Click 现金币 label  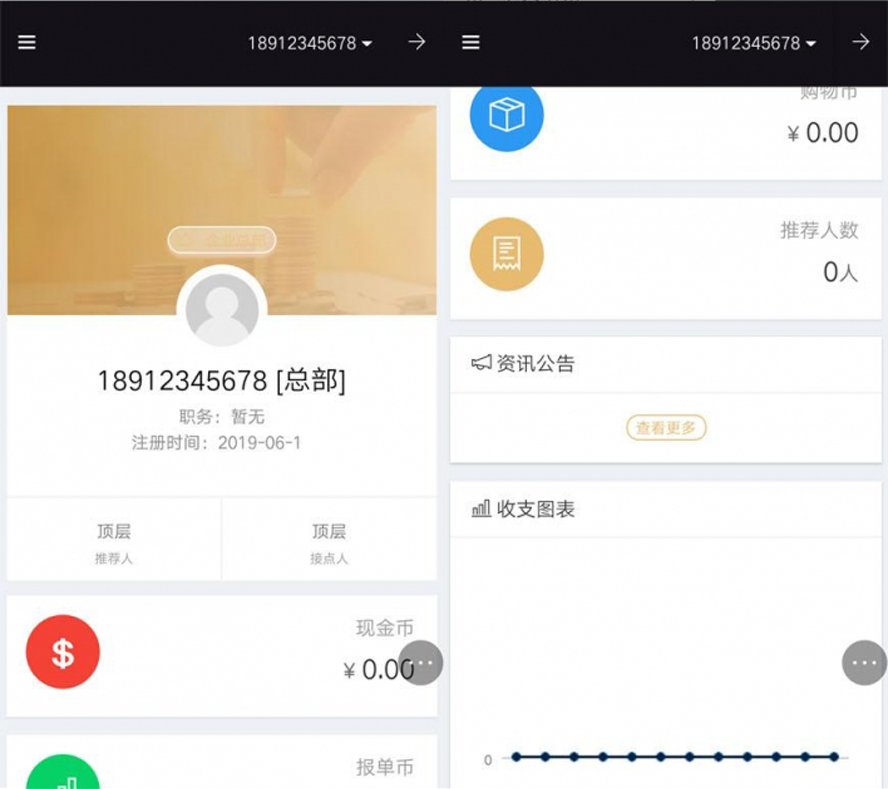click(x=385, y=628)
